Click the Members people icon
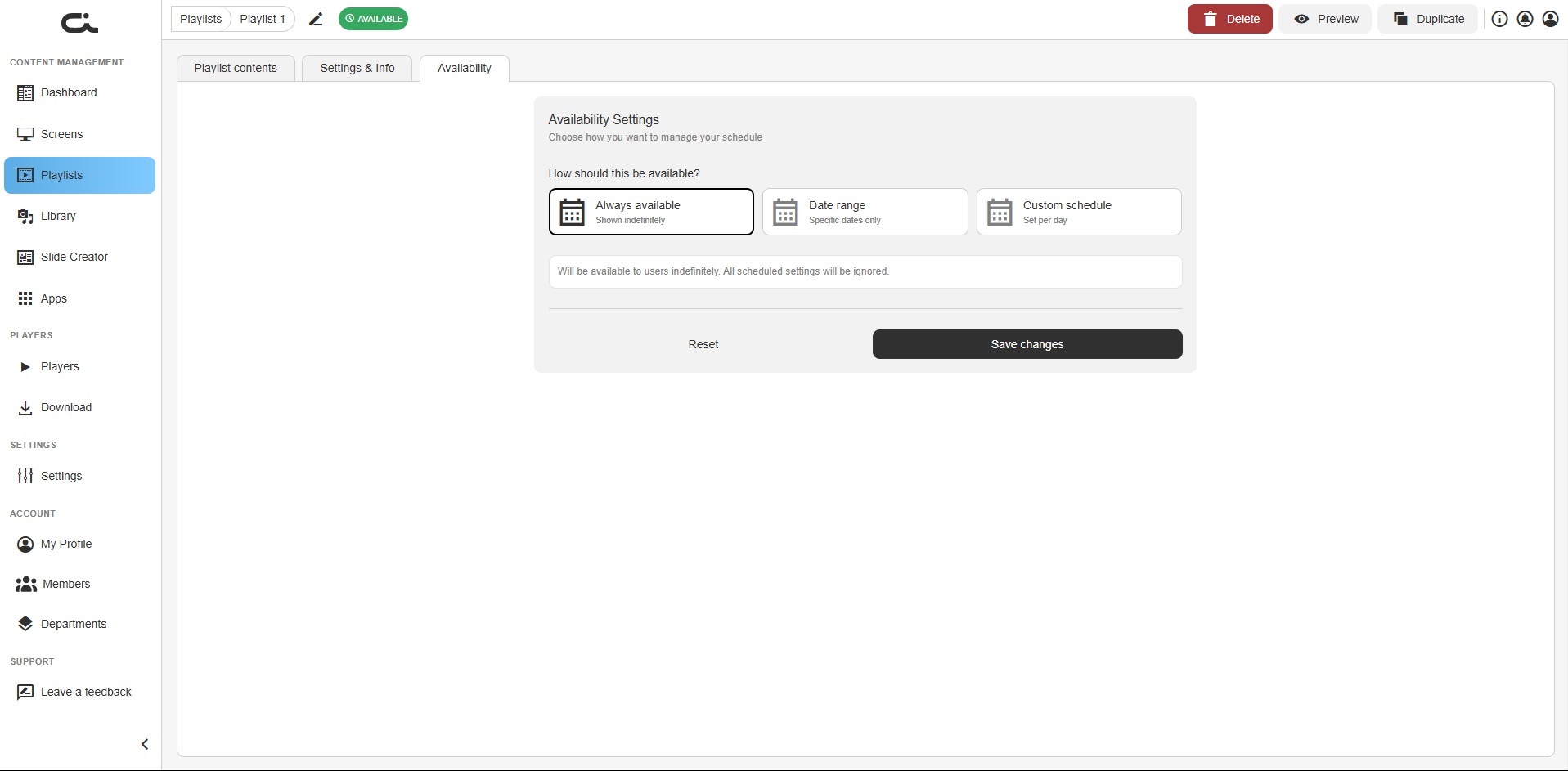The height and width of the screenshot is (771, 1568). point(26,584)
